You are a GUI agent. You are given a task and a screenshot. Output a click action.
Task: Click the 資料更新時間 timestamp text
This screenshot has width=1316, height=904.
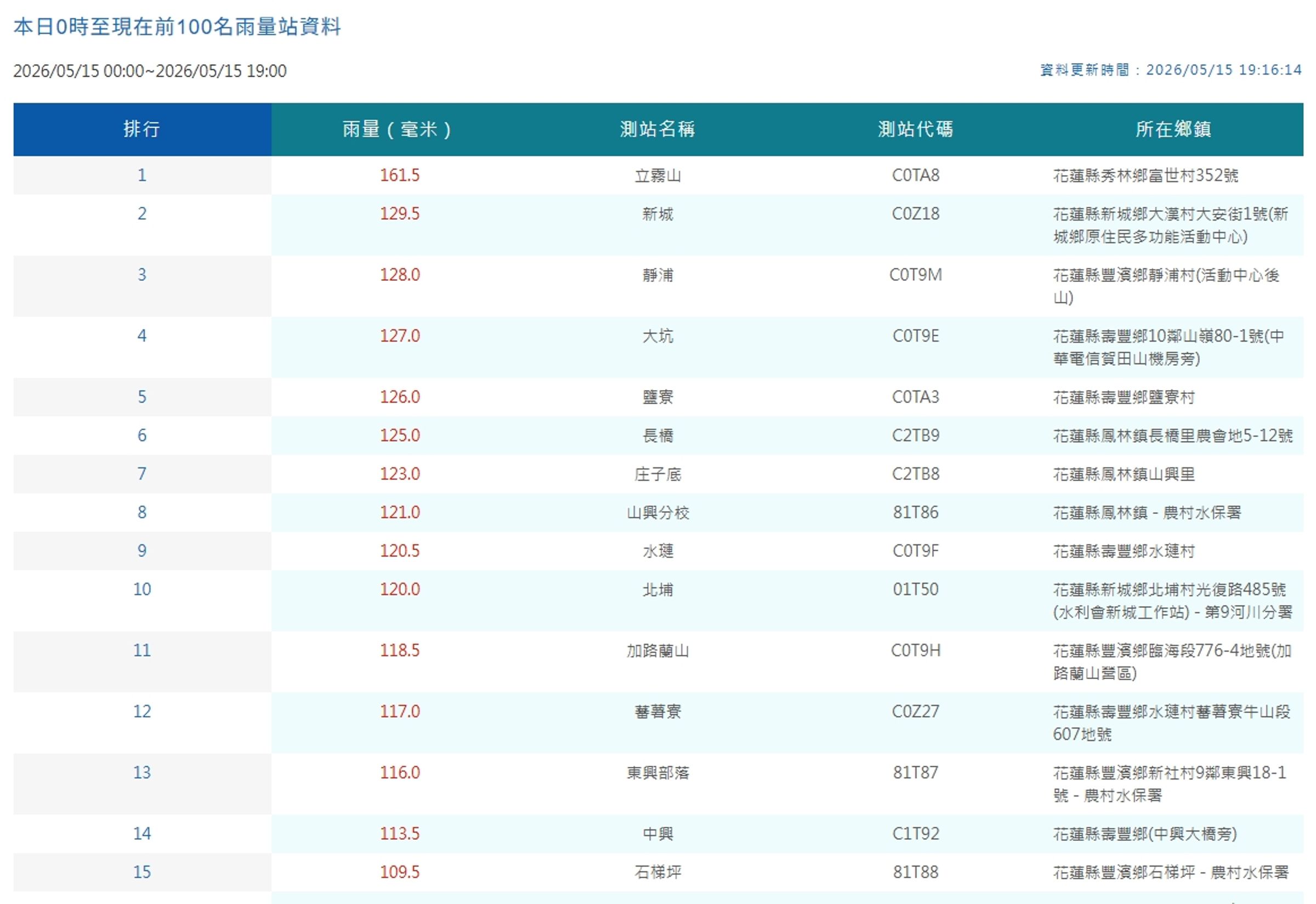point(1171,70)
